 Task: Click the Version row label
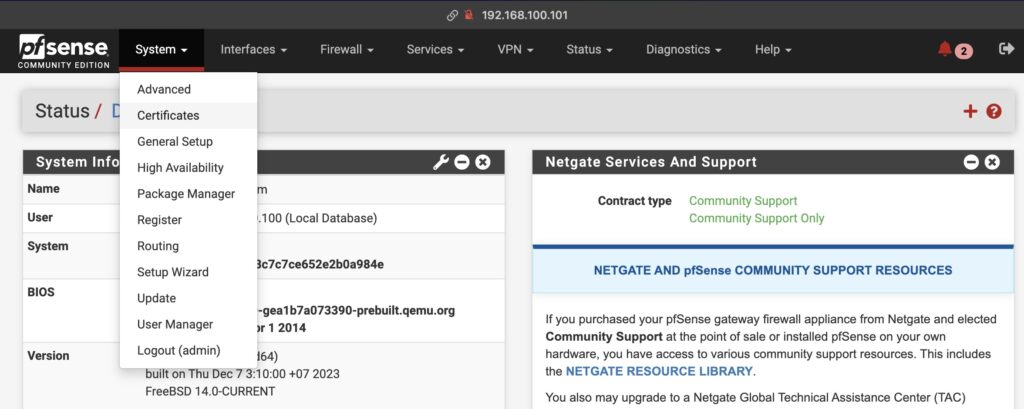click(48, 356)
